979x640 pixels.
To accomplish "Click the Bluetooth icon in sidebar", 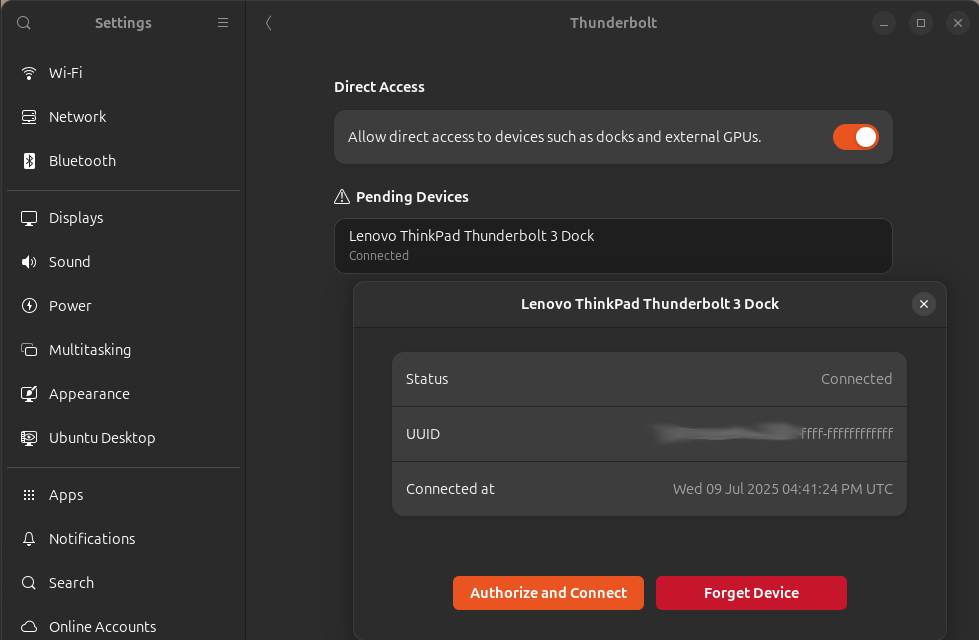I will click(x=29, y=161).
